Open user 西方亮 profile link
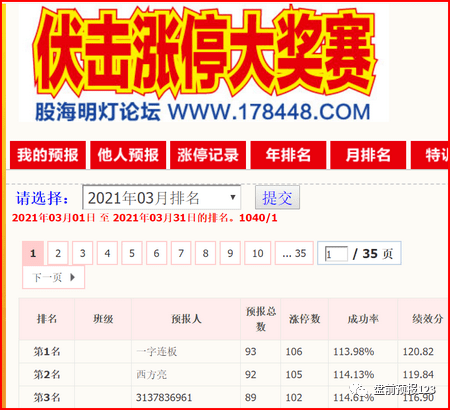Screen dimensions: 450x410 151,375
